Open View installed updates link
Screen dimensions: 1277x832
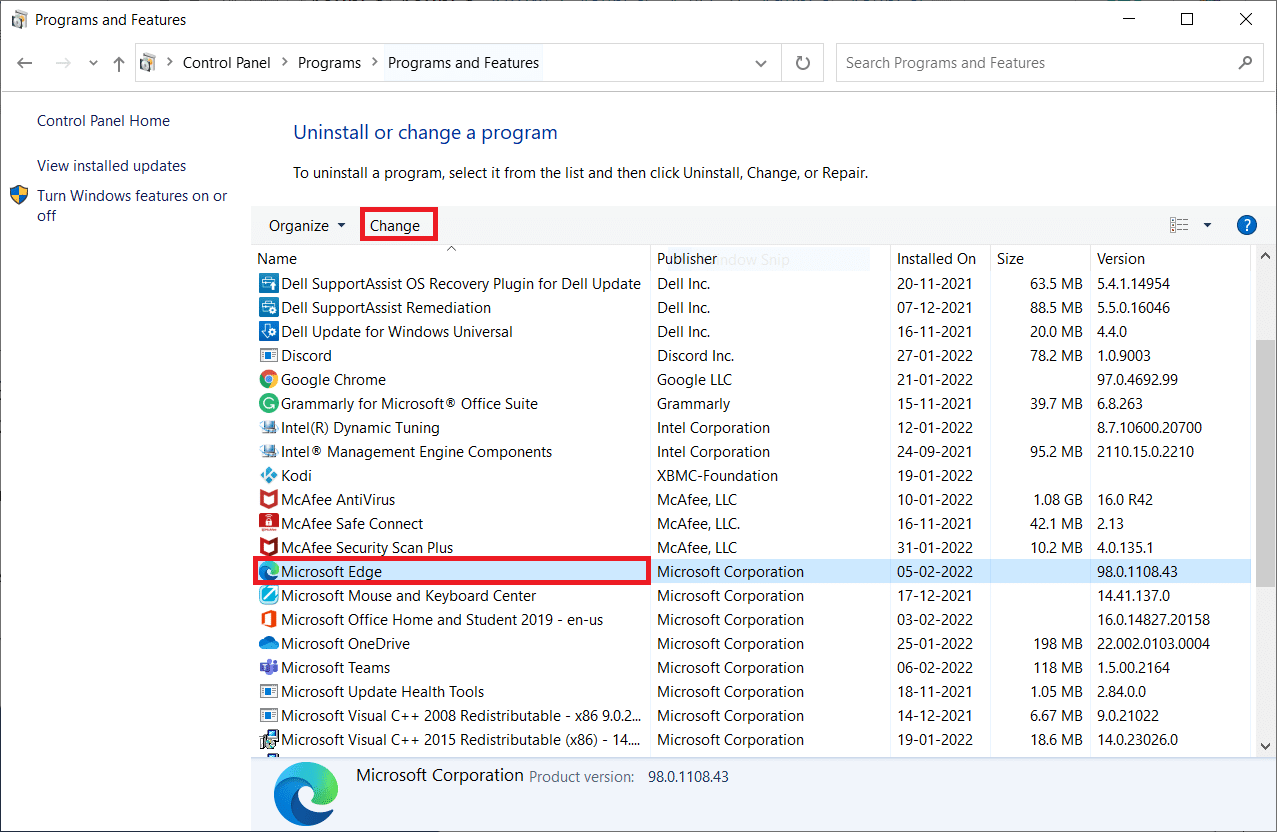[111, 166]
